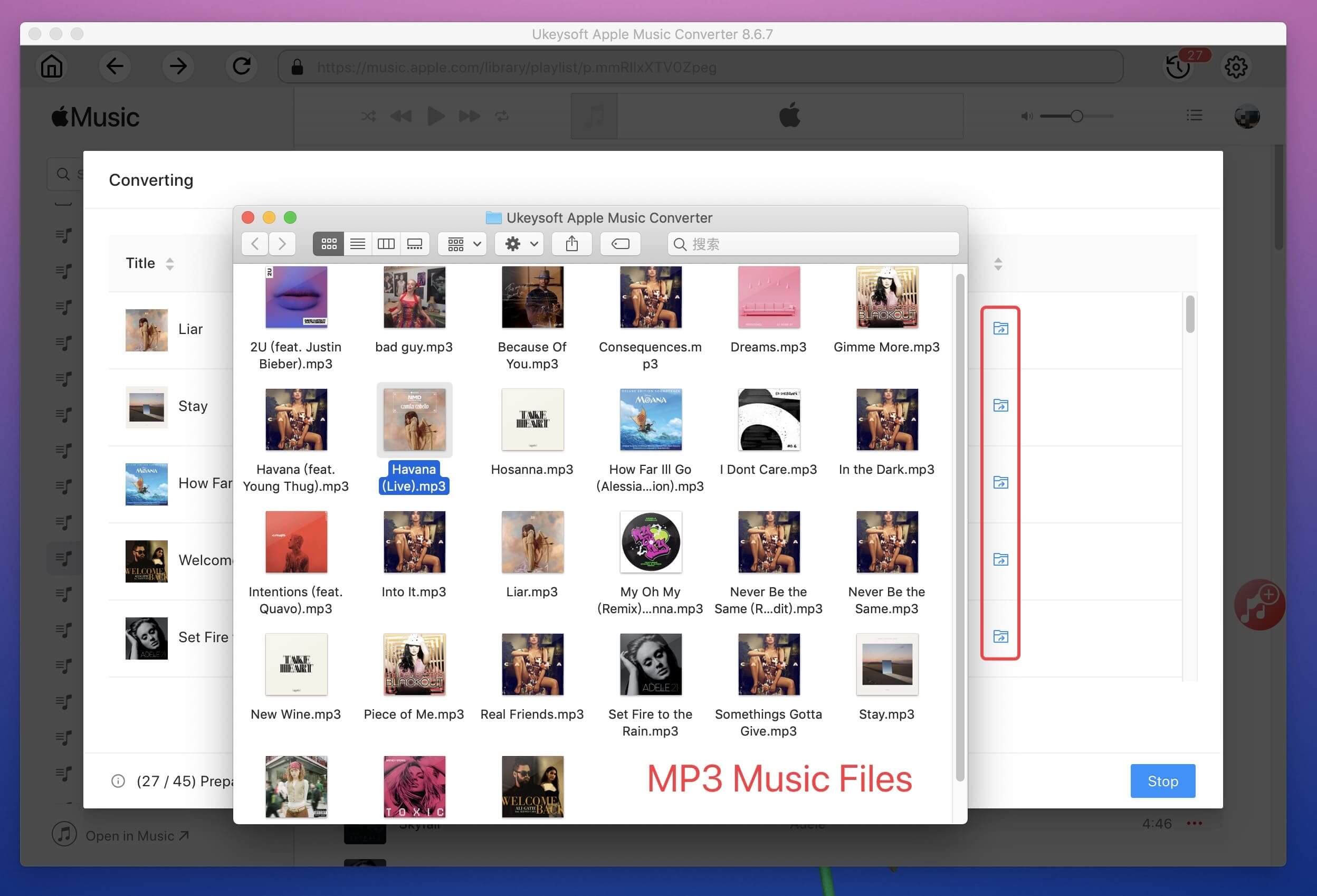Expand the view options dropdown in Finder
Image resolution: width=1317 pixels, height=896 pixels.
point(462,243)
